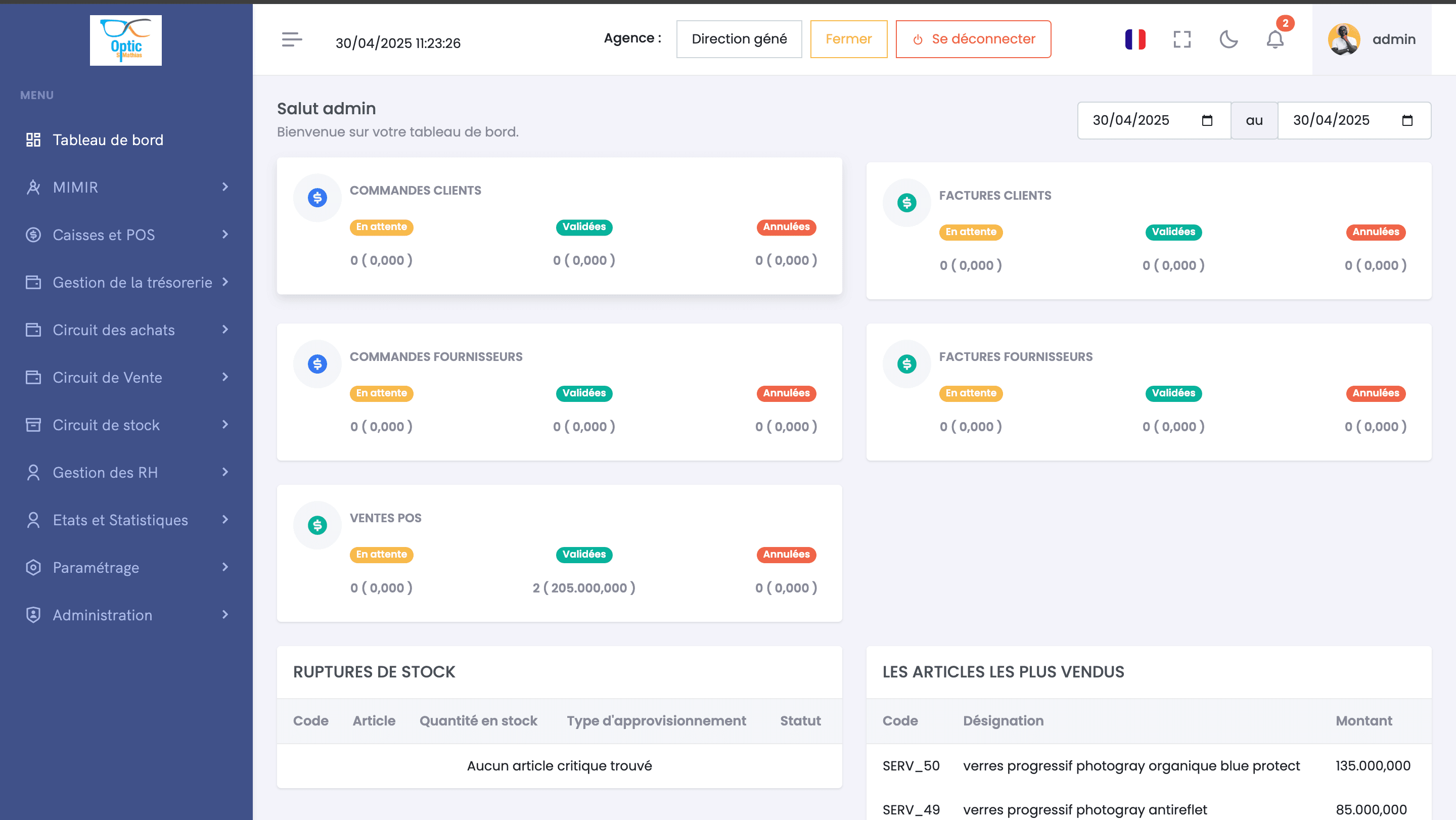
Task: Toggle the hamburger sidebar menu icon
Action: (292, 39)
